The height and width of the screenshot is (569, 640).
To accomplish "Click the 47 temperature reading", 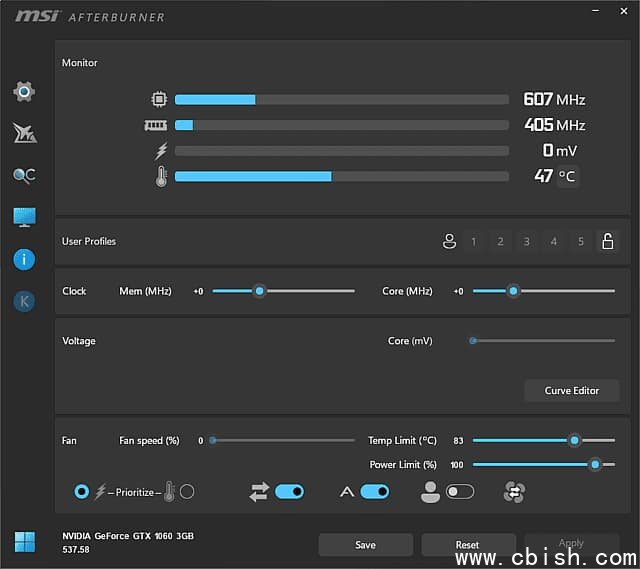I will tap(544, 176).
